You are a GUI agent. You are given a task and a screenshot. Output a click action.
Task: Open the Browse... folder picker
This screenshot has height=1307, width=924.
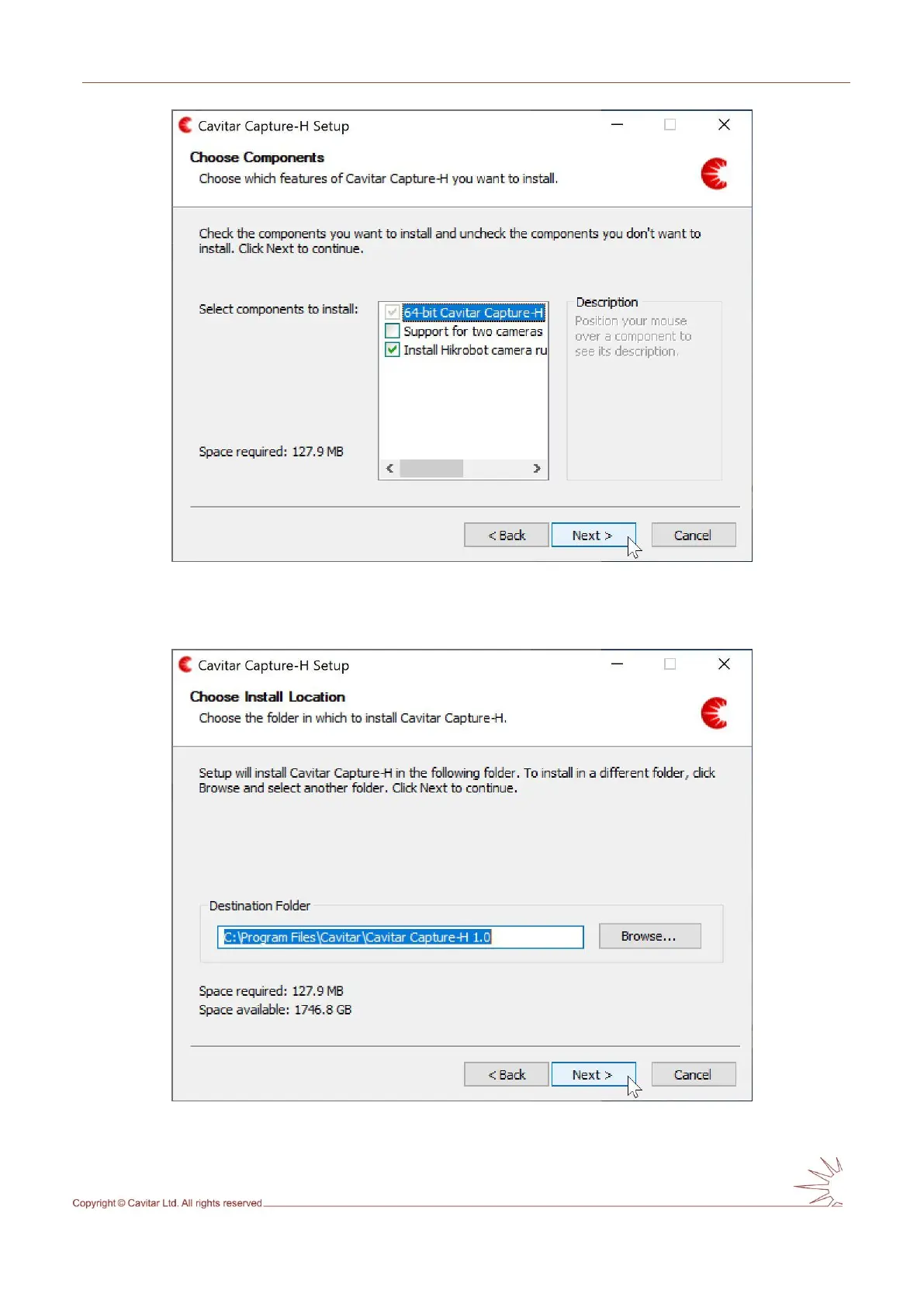[x=649, y=936]
